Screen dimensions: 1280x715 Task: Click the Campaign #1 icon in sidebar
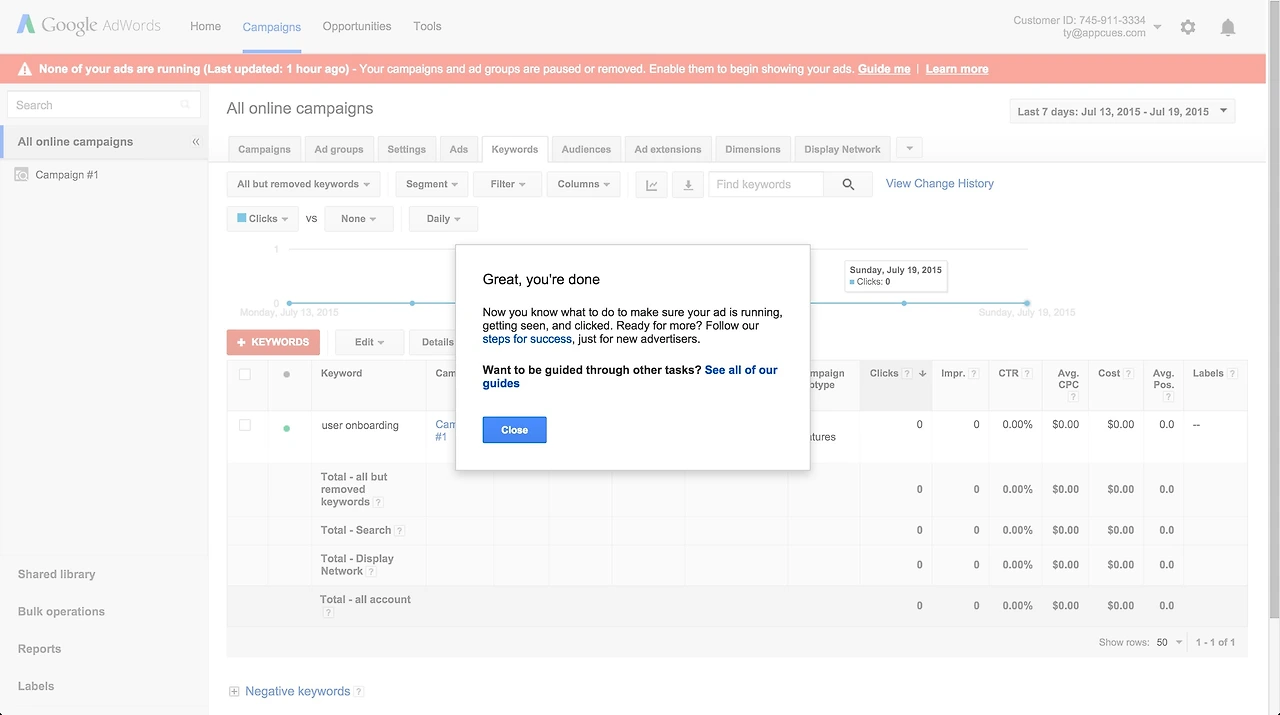click(21, 175)
